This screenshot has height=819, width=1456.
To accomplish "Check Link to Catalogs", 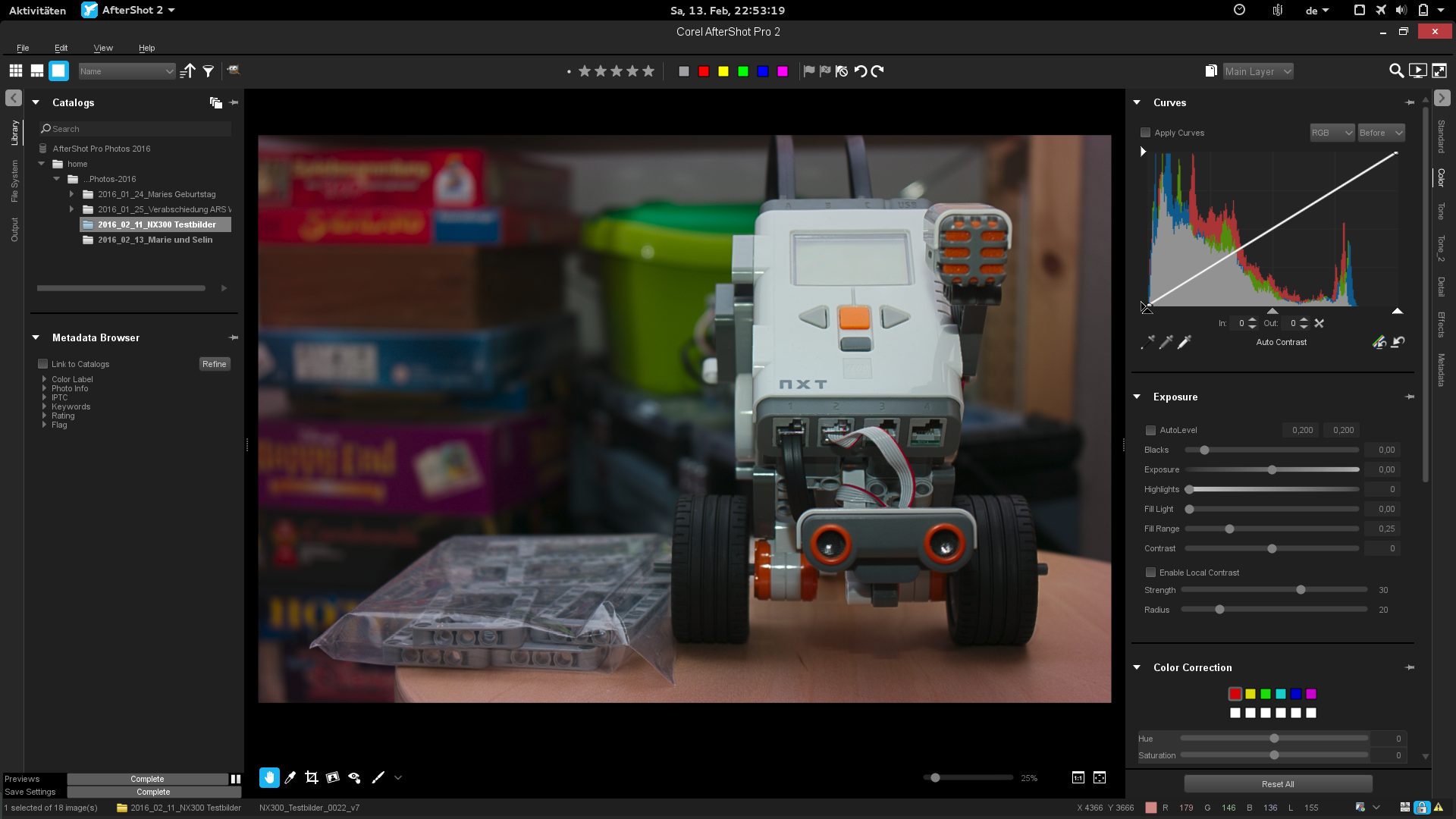I will 43,364.
